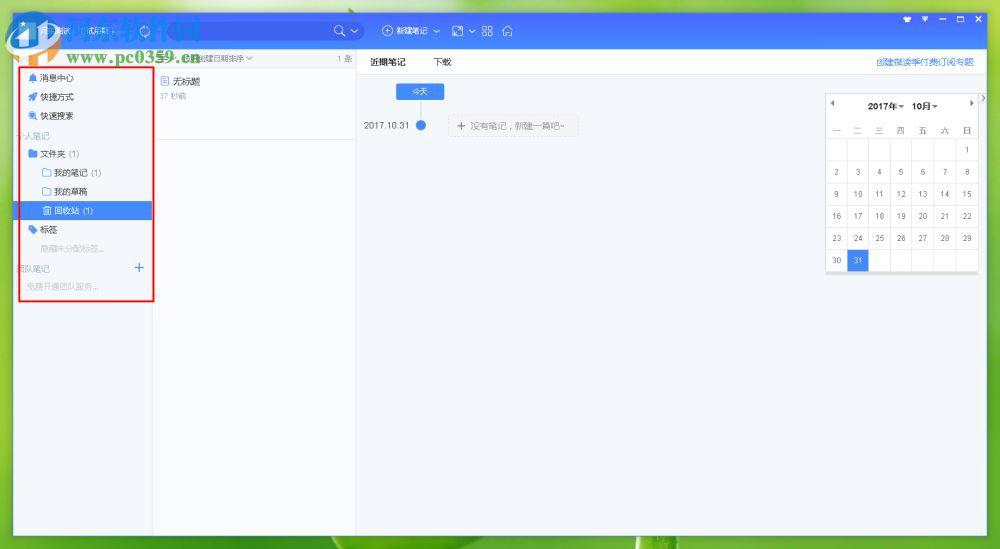Viewport: 1000px width, 549px height.
Task: Open the 10月 month dropdown
Action: [x=924, y=106]
